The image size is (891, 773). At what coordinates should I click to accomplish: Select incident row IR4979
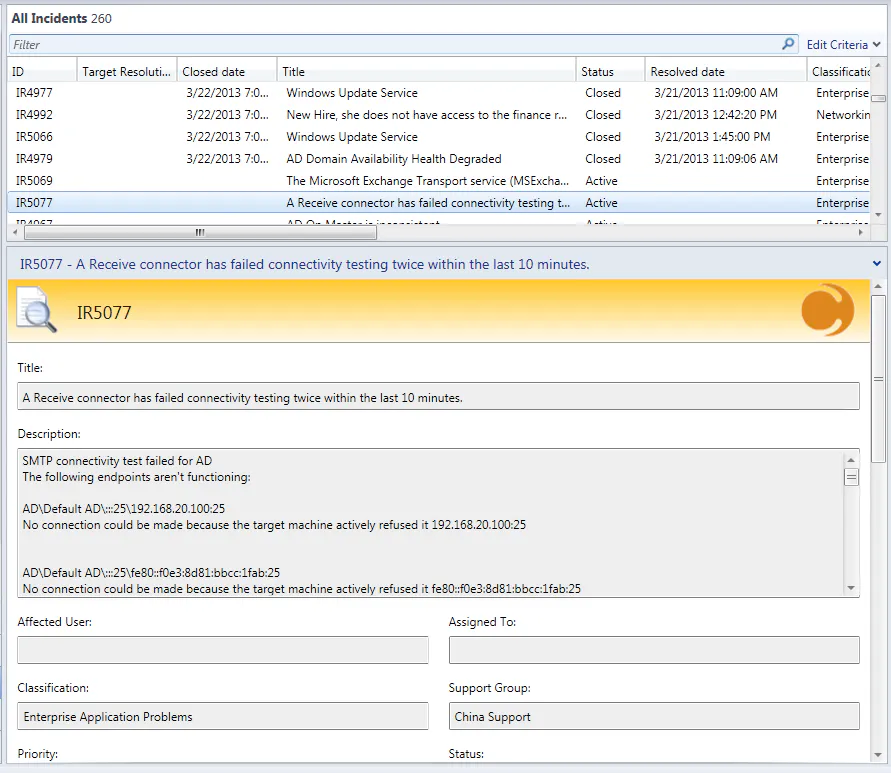439,159
